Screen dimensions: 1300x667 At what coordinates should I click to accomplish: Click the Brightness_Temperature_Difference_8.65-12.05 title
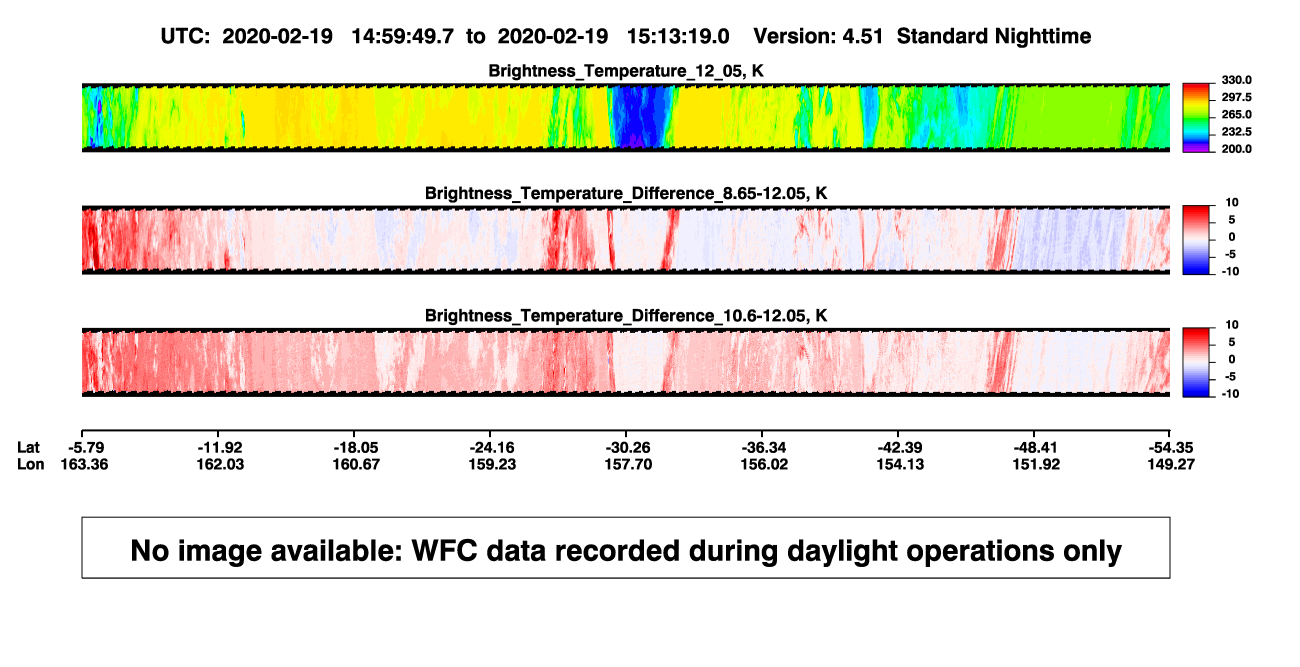click(626, 193)
